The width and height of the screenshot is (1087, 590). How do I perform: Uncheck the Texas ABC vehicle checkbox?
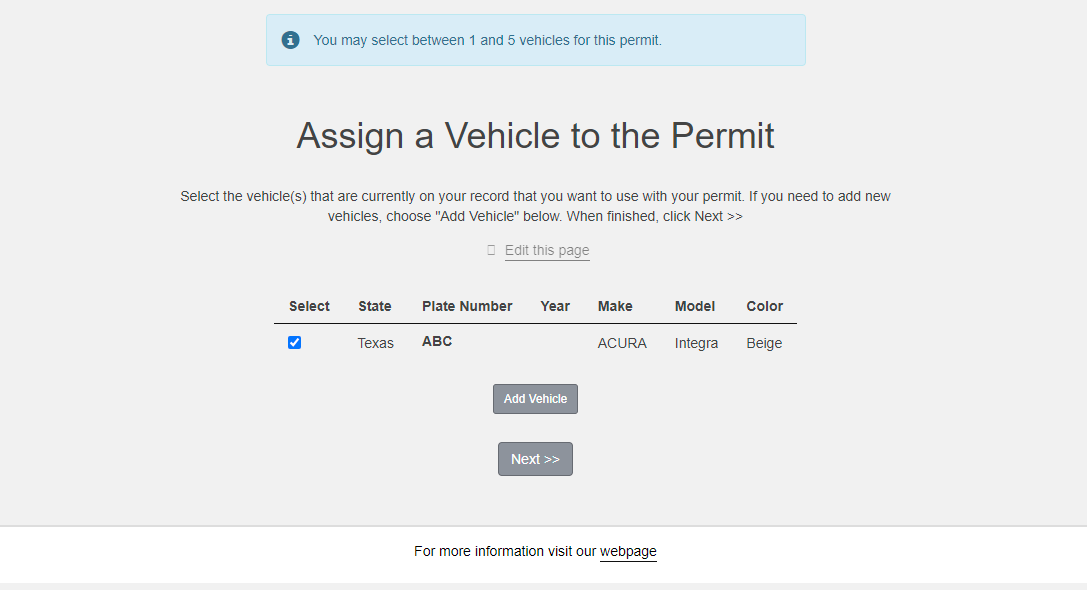(295, 342)
